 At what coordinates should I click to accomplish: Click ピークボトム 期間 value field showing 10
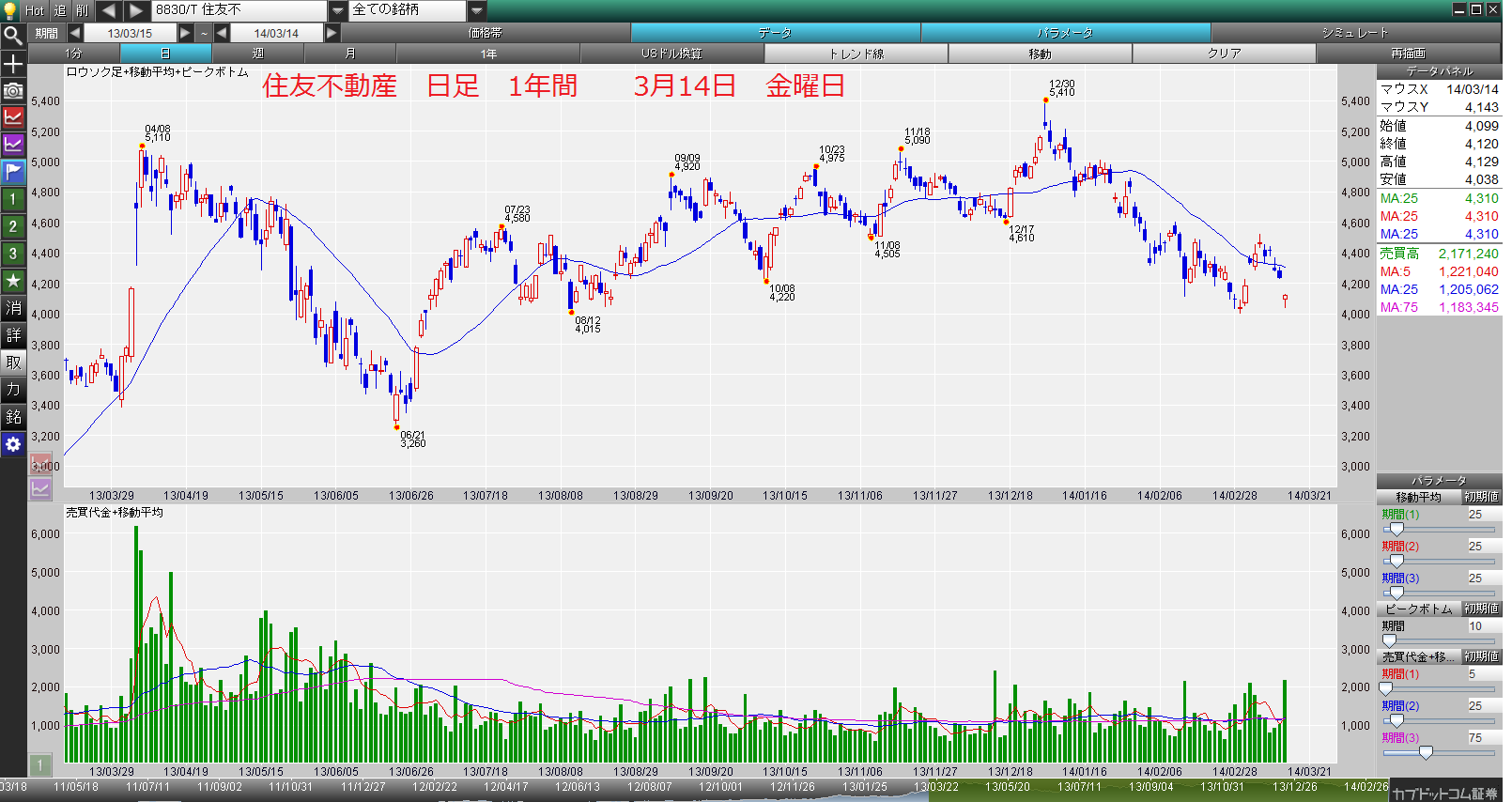1484,626
